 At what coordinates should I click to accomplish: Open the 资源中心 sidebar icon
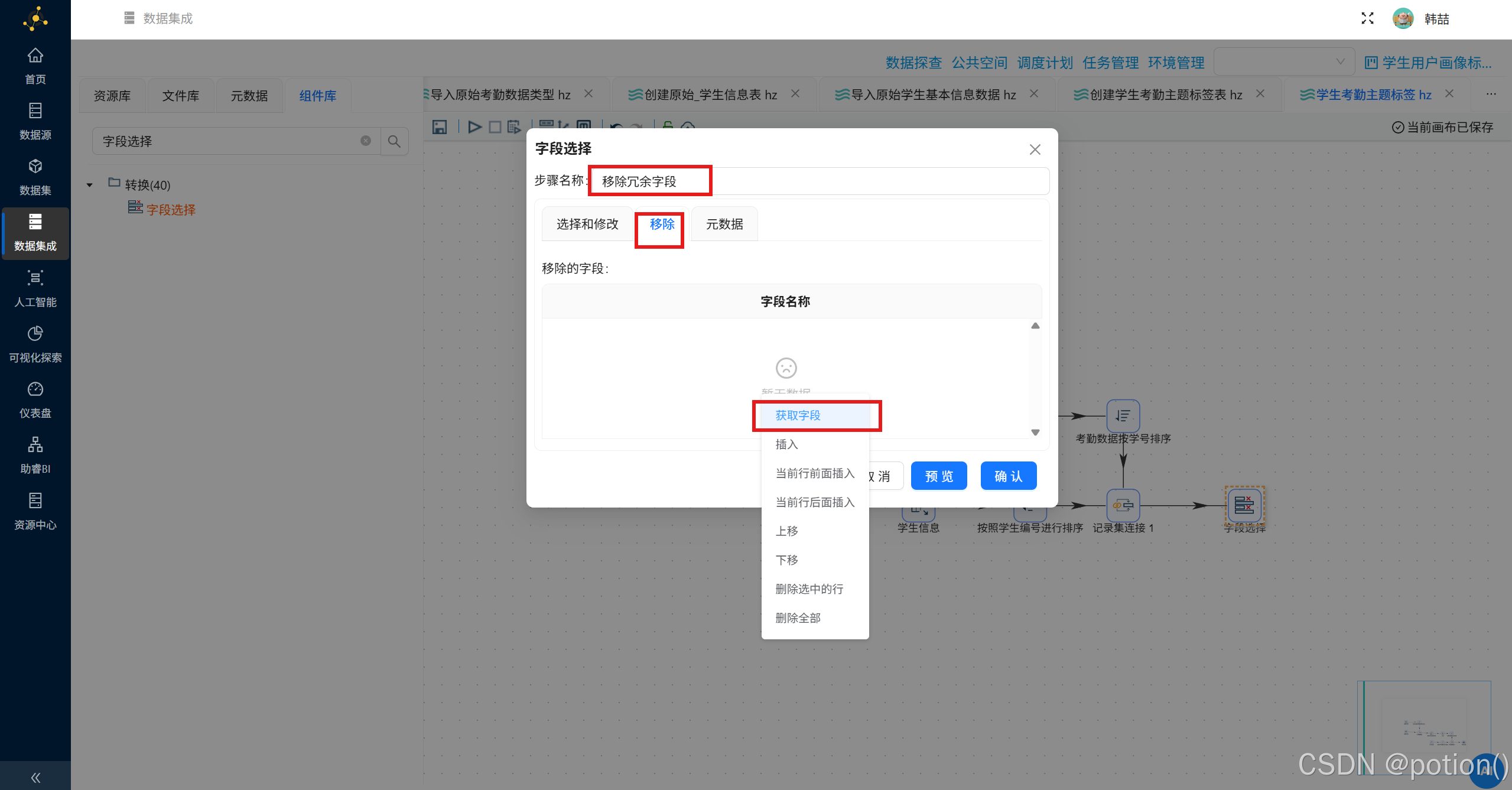(x=35, y=500)
